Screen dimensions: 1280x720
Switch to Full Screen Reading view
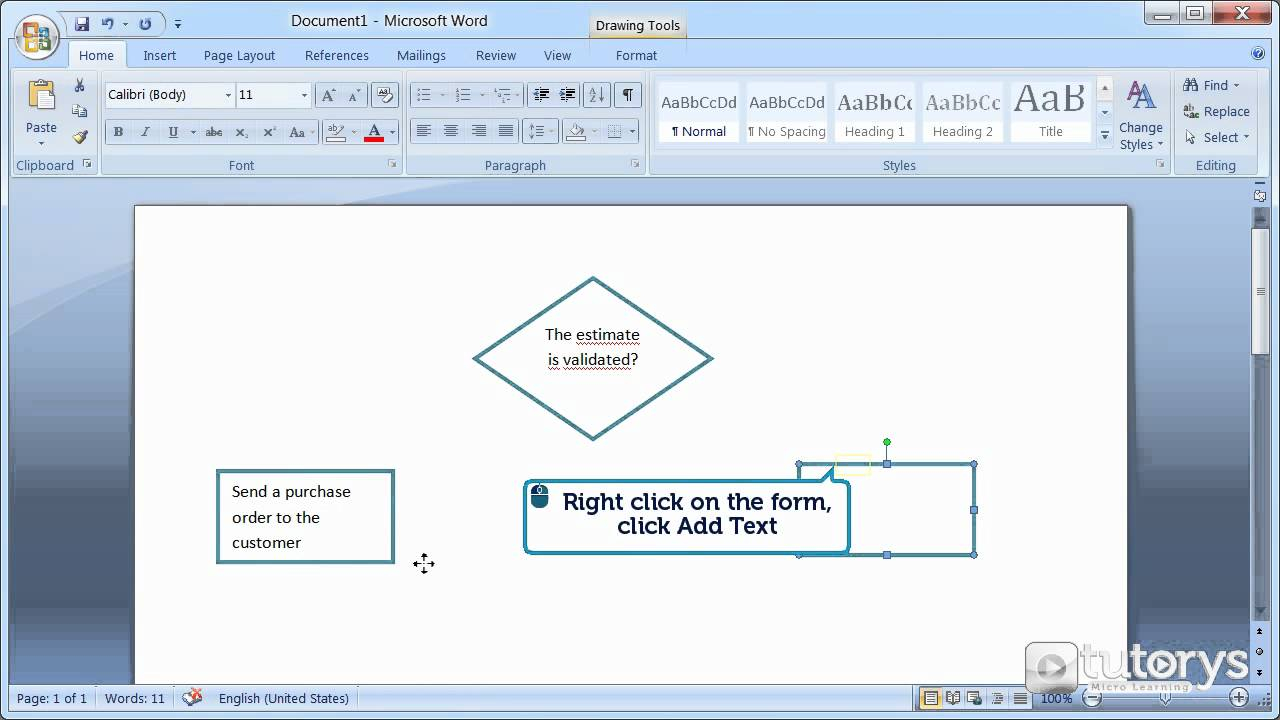953,698
